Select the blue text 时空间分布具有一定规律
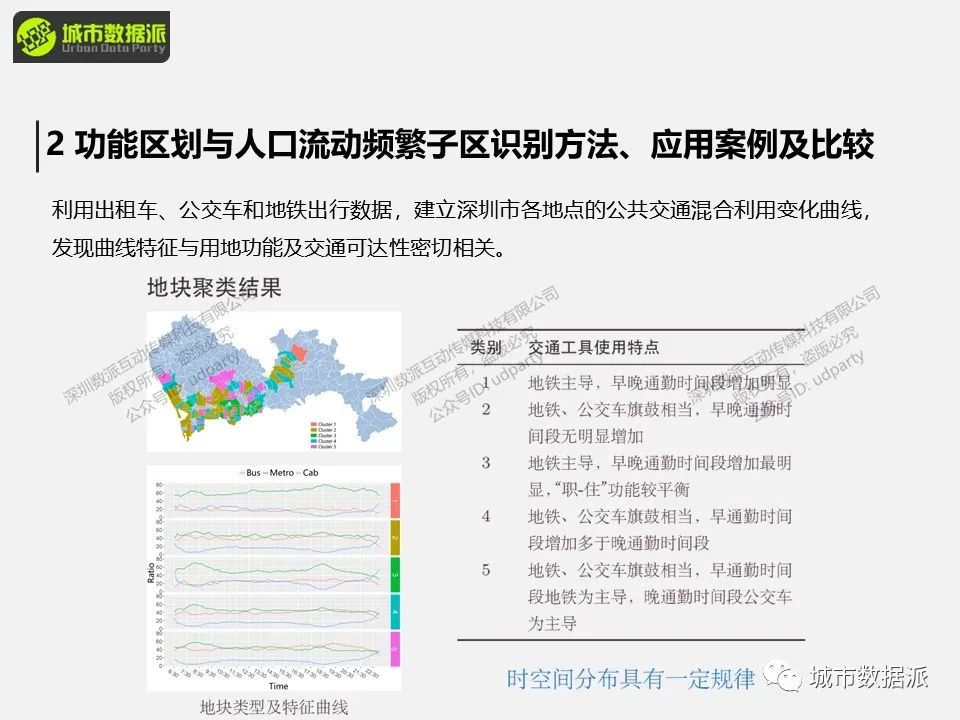Screen dimensions: 960x720 tap(631, 679)
